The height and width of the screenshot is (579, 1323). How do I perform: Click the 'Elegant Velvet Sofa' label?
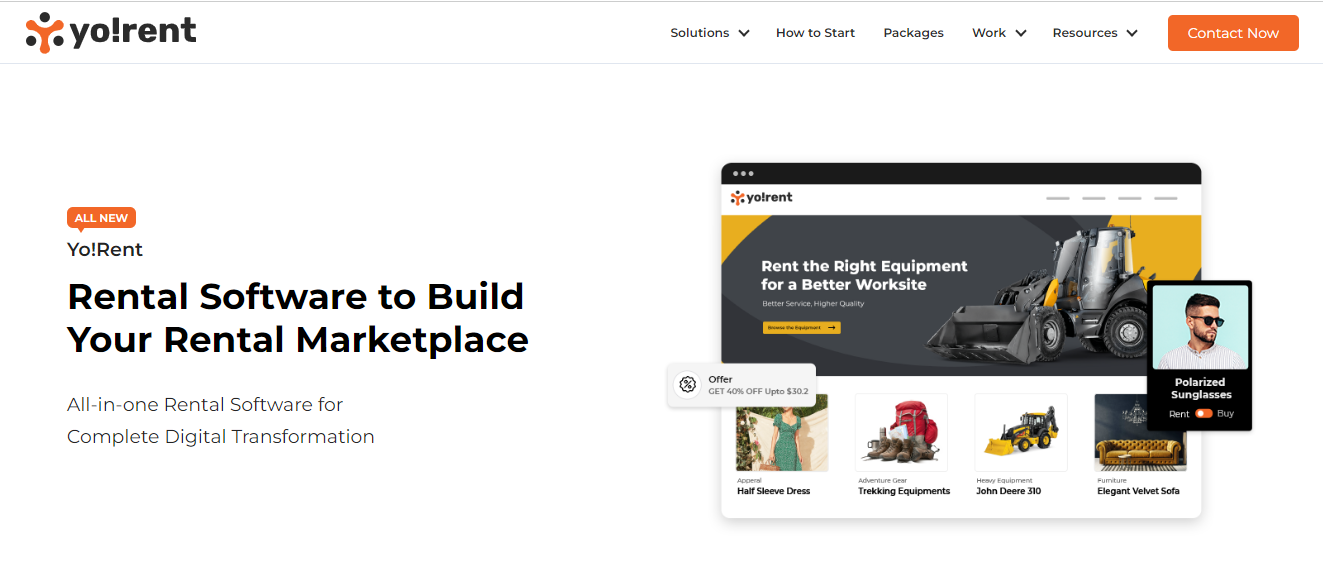1138,491
